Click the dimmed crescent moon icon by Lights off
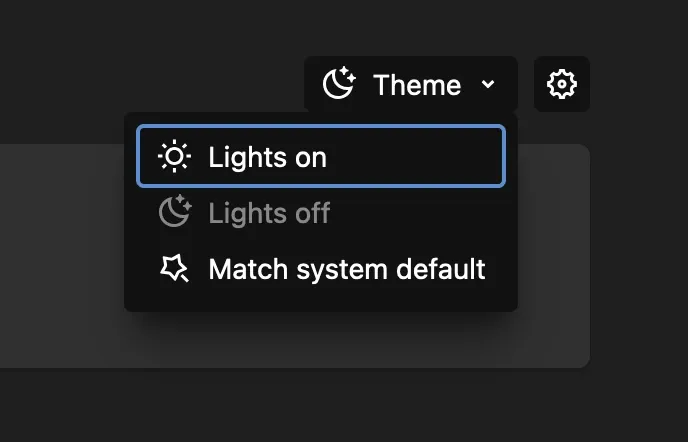This screenshot has height=442, width=688. [x=175, y=212]
